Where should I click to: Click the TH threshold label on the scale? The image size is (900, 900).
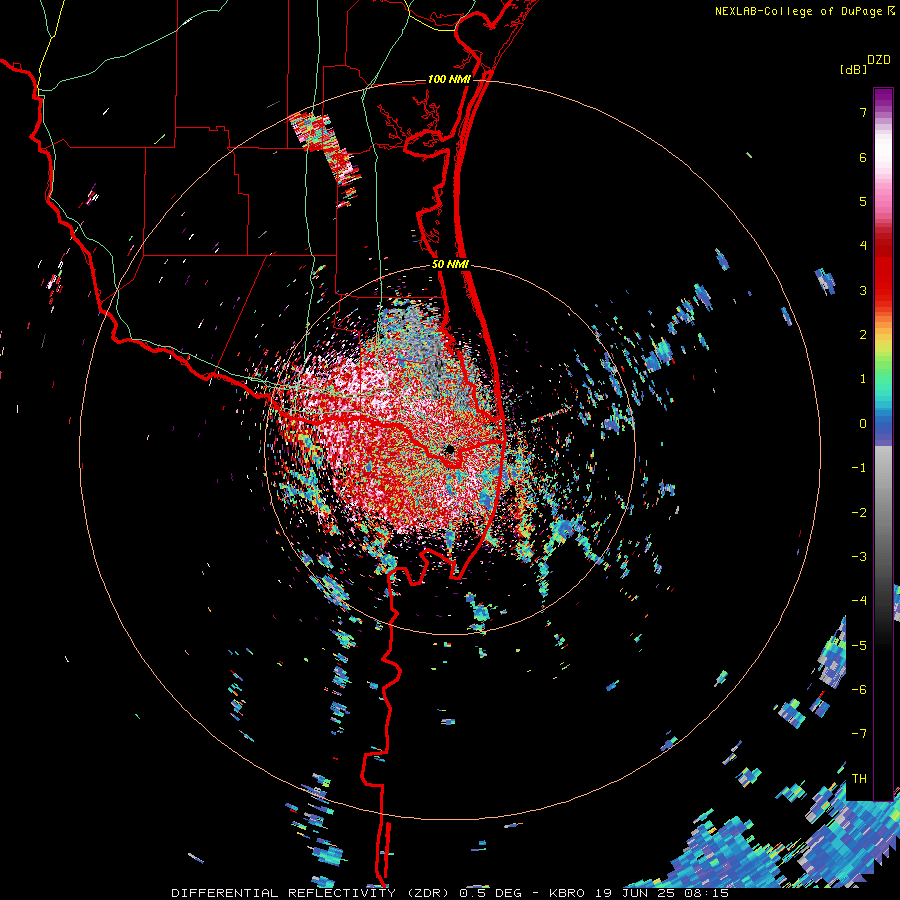(x=859, y=779)
